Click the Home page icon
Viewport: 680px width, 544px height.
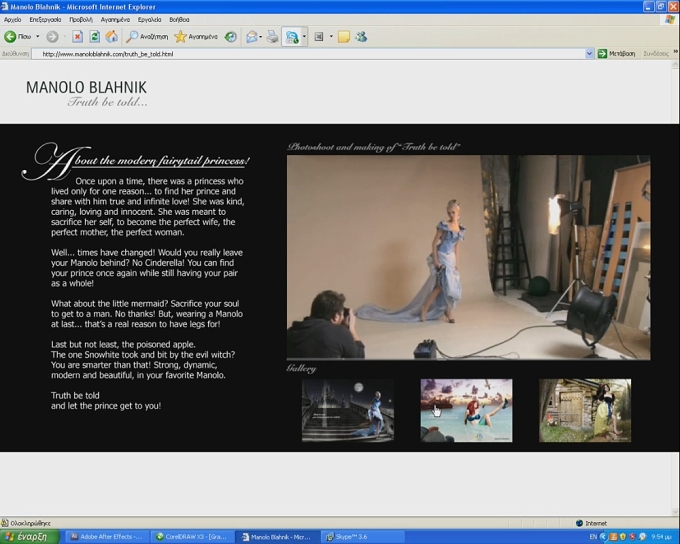[x=111, y=37]
